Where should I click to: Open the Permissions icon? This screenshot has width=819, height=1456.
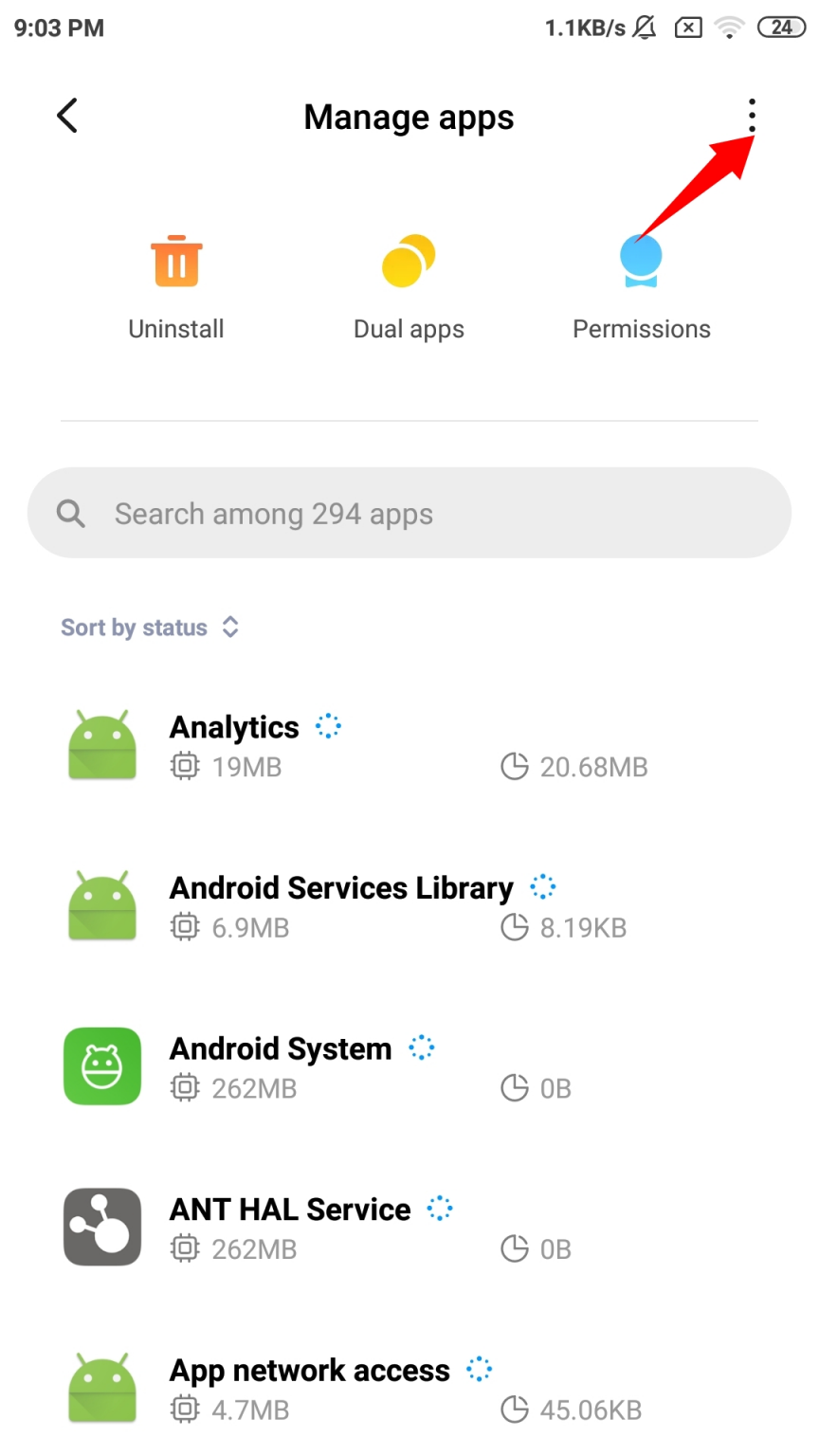coord(641,261)
